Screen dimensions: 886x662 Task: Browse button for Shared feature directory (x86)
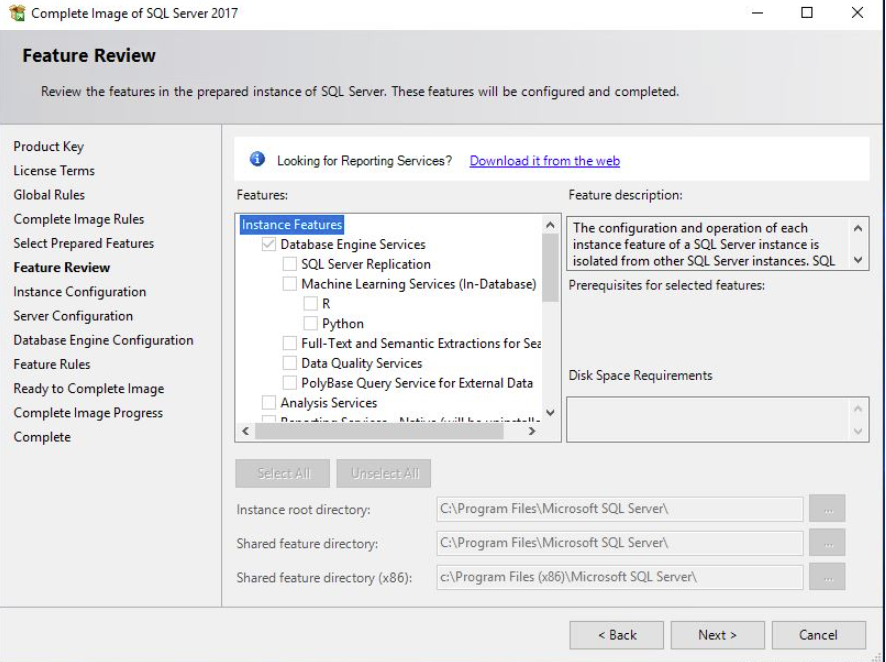(x=827, y=577)
